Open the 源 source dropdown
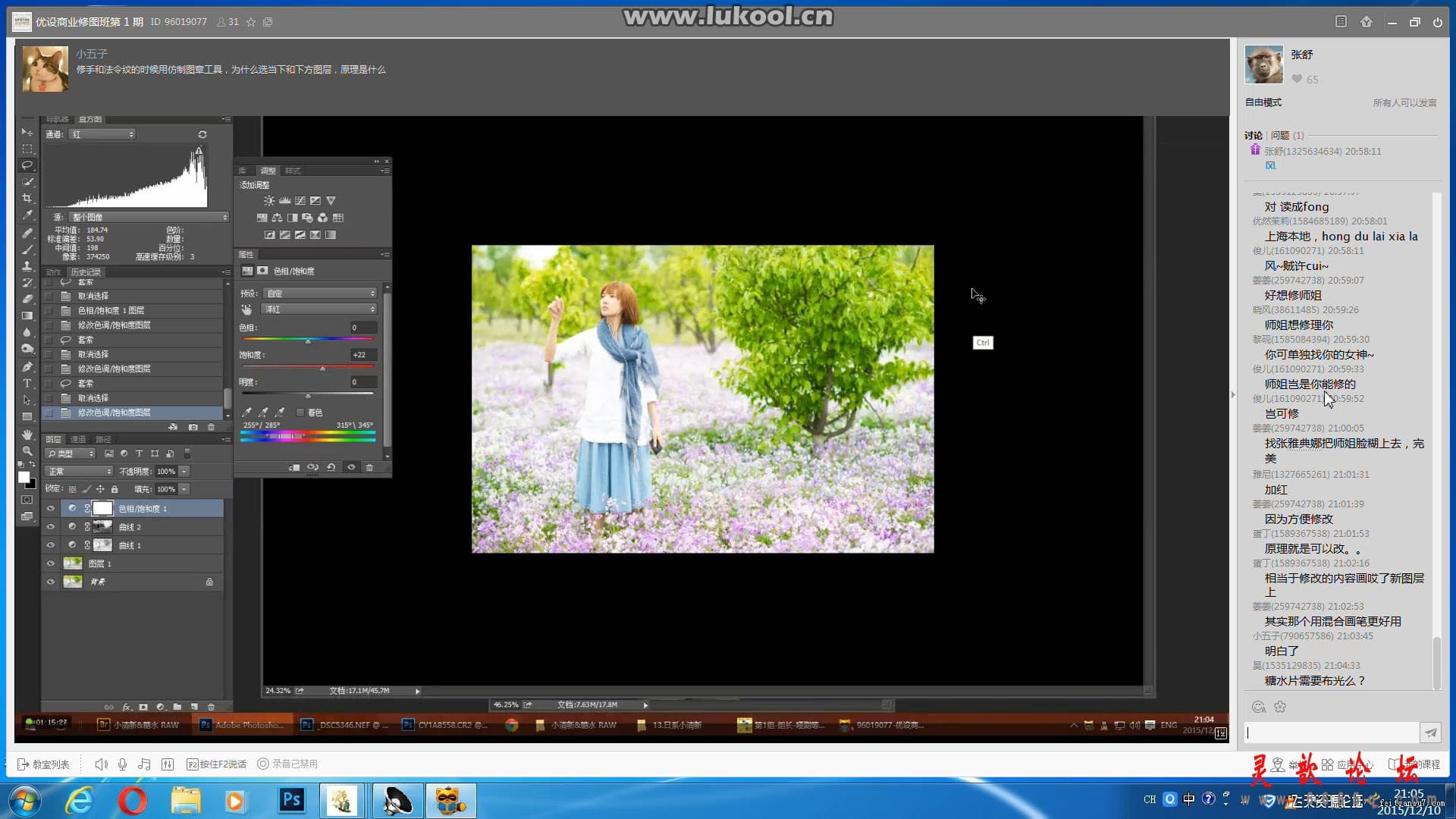 [149, 217]
